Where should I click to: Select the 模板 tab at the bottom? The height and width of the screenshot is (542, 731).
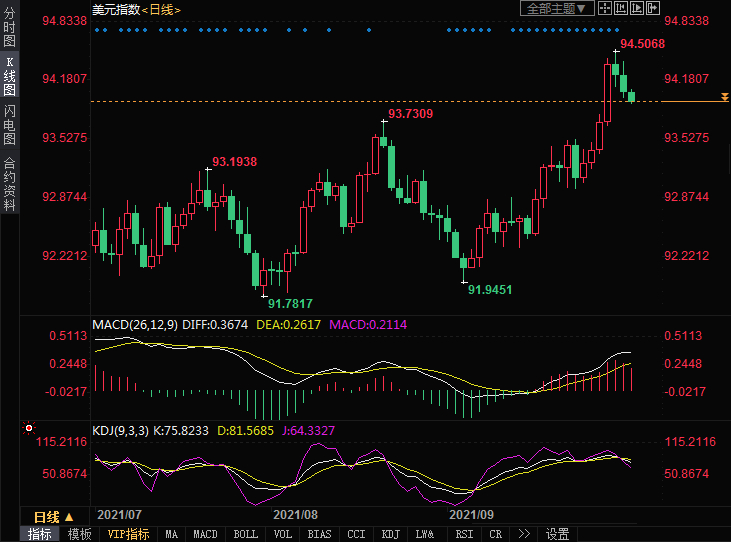pos(80,534)
